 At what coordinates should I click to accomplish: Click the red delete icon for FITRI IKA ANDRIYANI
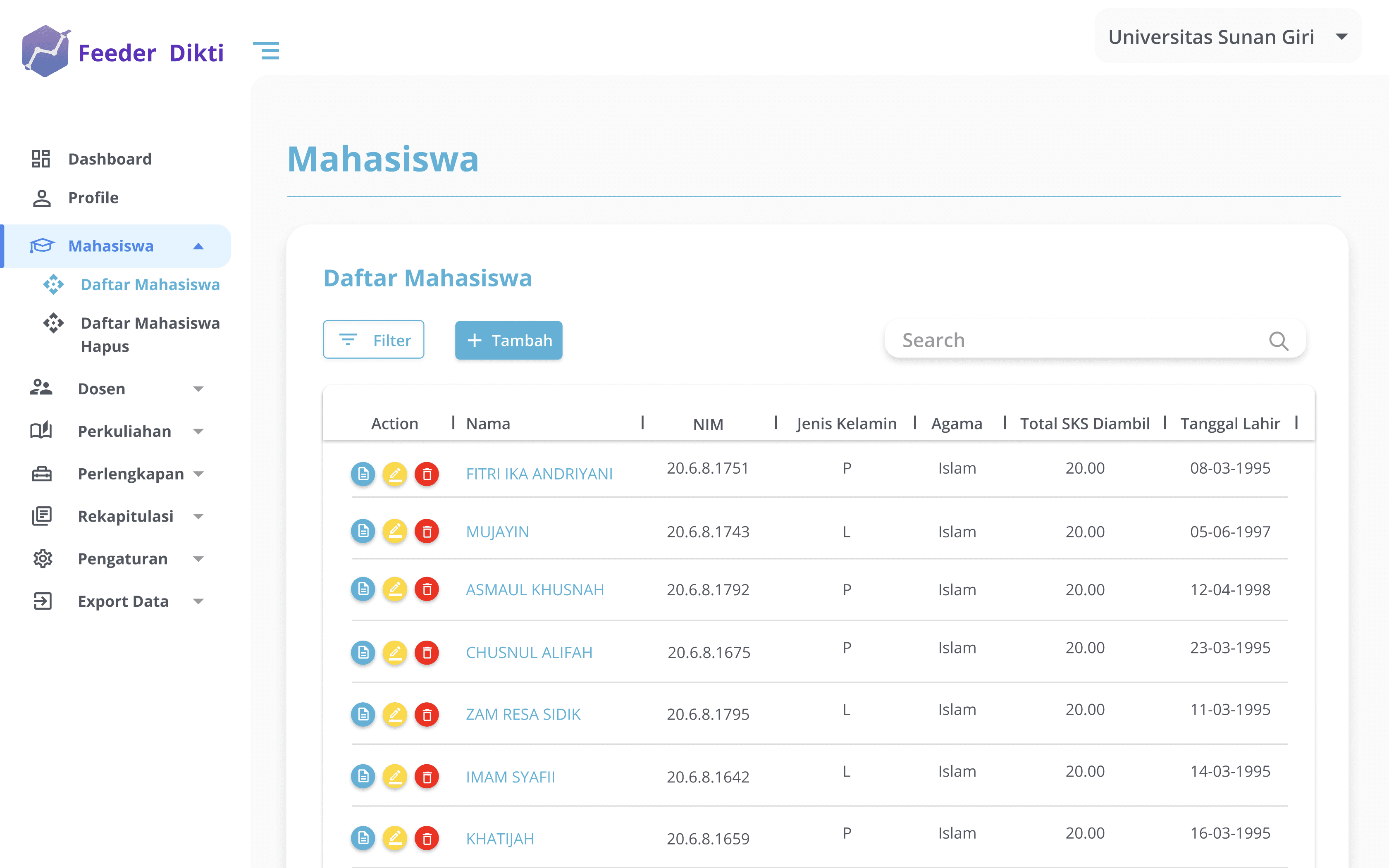coord(427,474)
